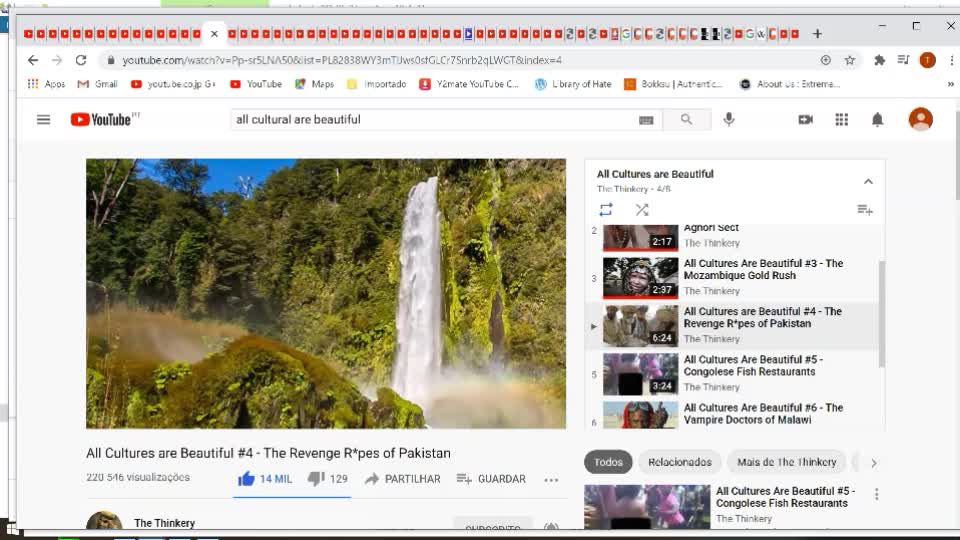Click the YouTube search input field

pos(433,119)
